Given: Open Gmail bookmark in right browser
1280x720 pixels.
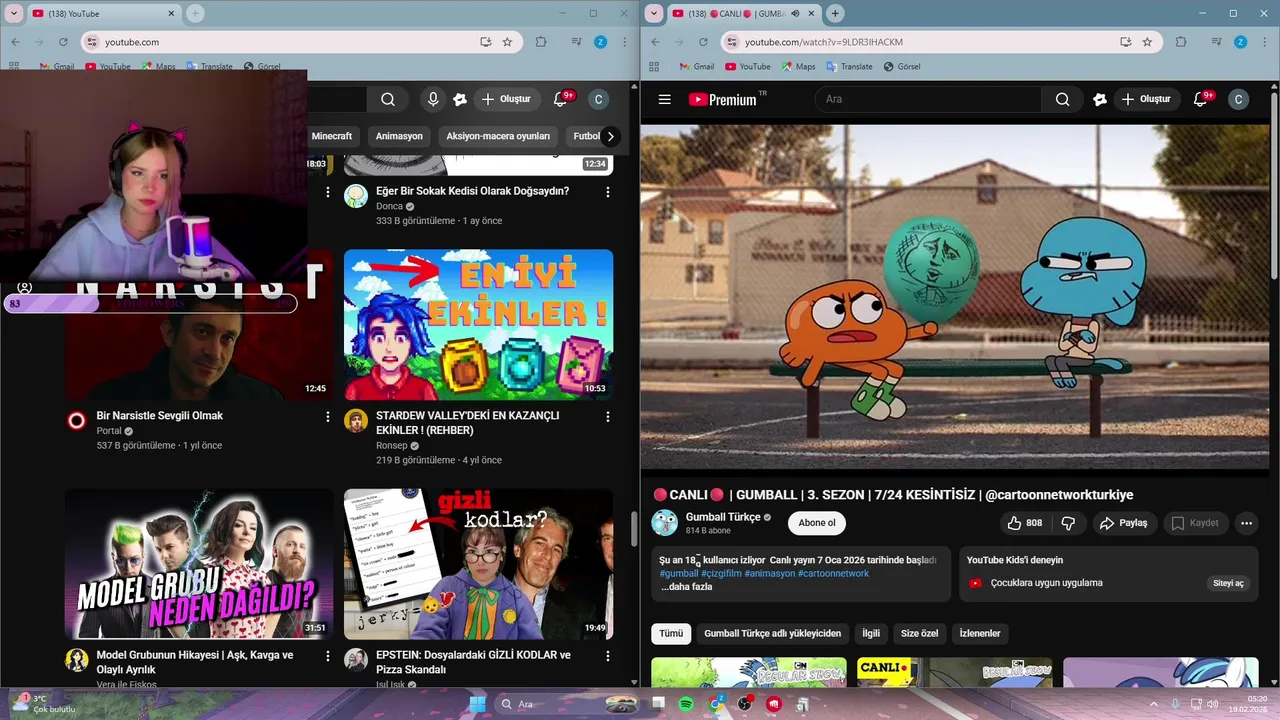Looking at the screenshot, I should coord(696,66).
